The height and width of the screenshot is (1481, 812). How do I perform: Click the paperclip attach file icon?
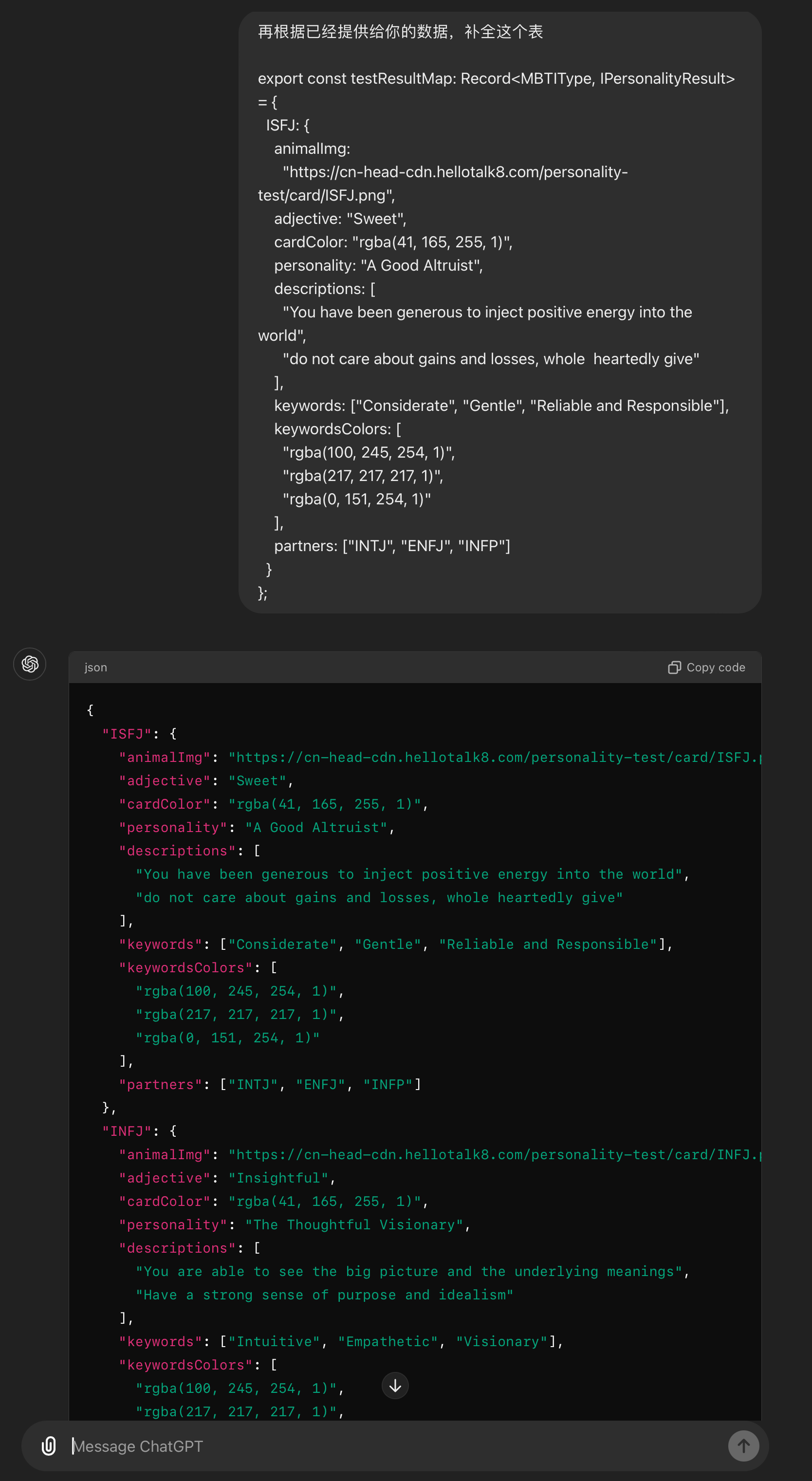pos(49,1445)
